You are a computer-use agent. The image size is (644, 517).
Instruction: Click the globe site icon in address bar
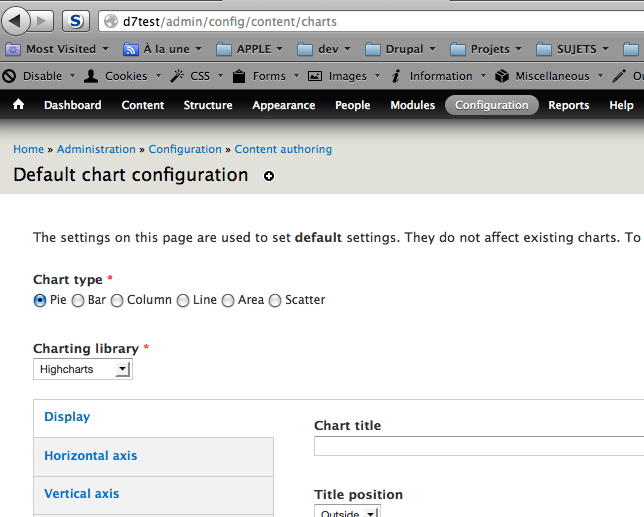coord(111,21)
